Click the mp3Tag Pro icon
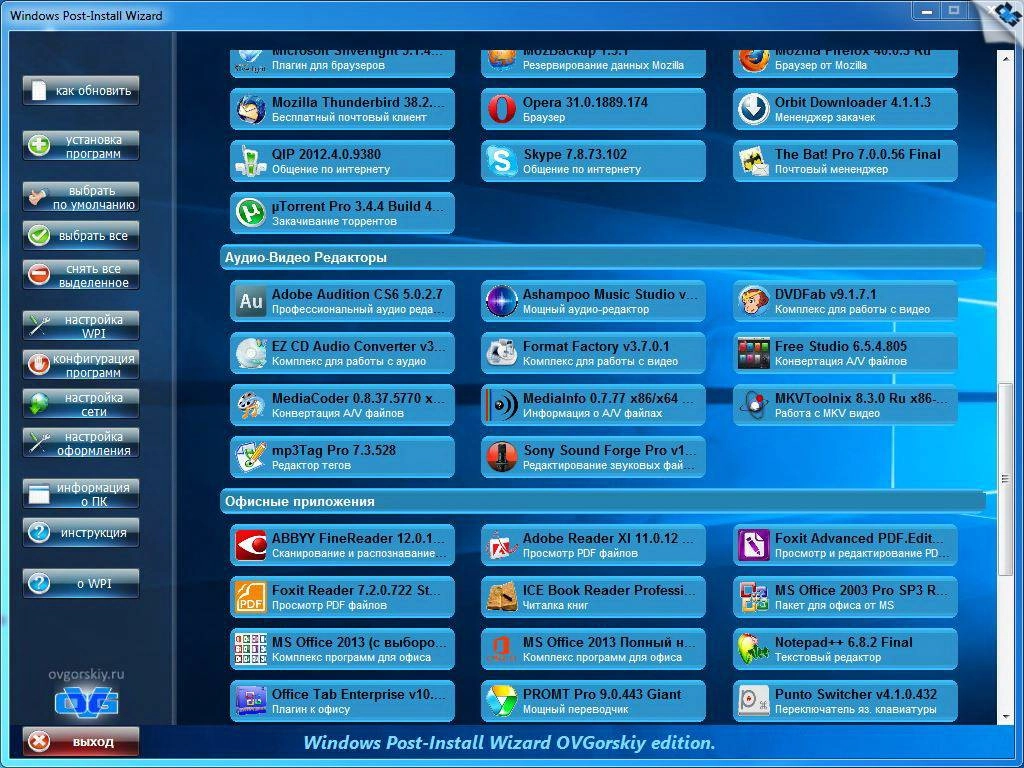This screenshot has width=1024, height=768. pyautogui.click(x=250, y=457)
